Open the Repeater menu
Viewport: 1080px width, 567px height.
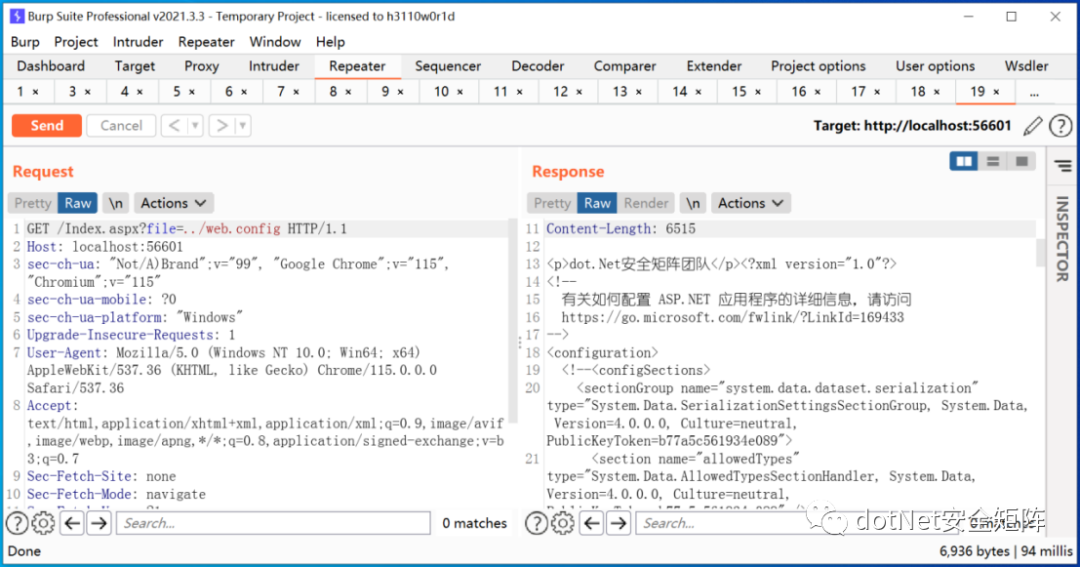[206, 42]
